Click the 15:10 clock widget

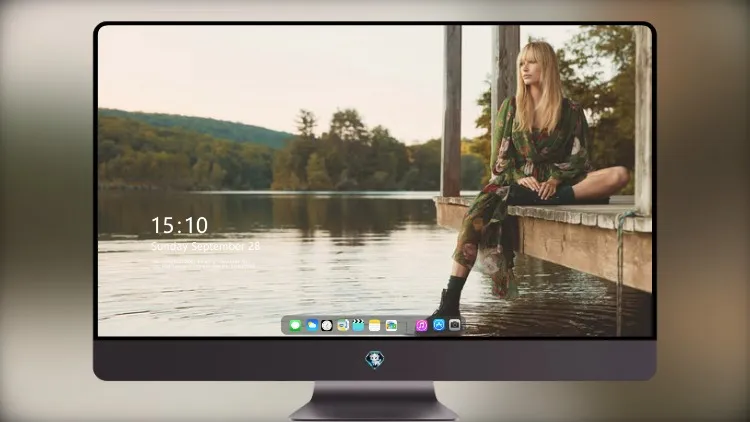180,225
